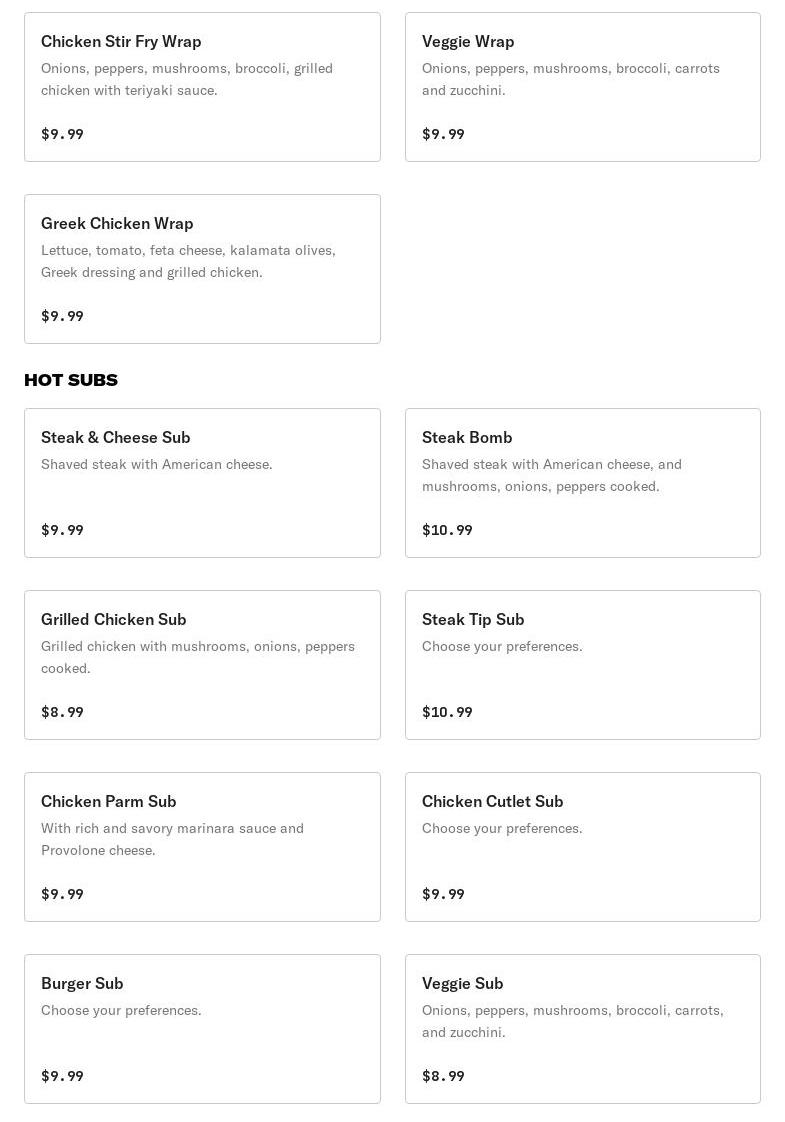Click the Veggie Sub $8.99 price

pyautogui.click(x=443, y=1076)
